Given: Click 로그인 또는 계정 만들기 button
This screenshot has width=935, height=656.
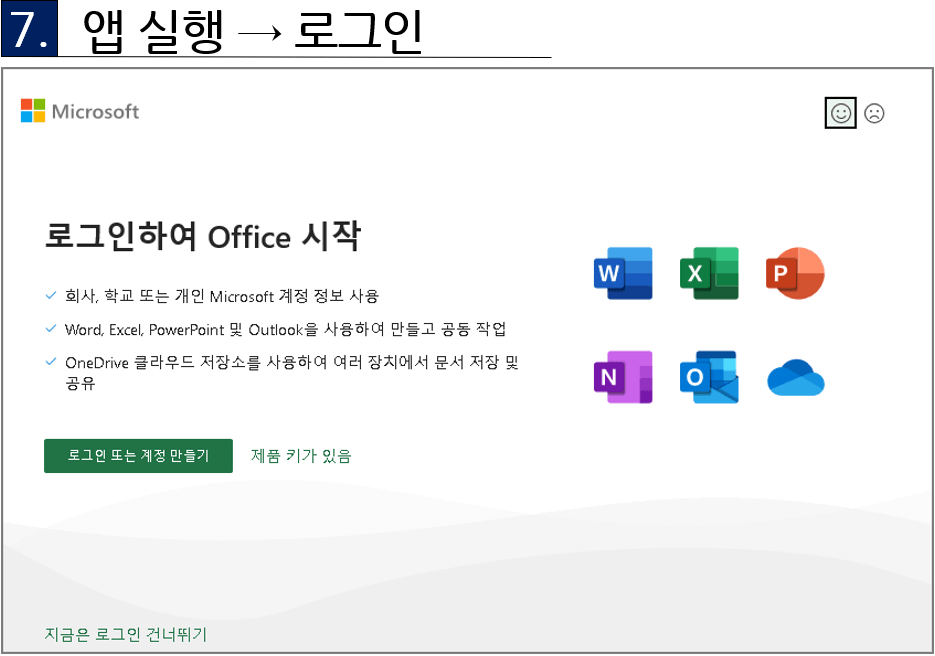Looking at the screenshot, I should (138, 456).
